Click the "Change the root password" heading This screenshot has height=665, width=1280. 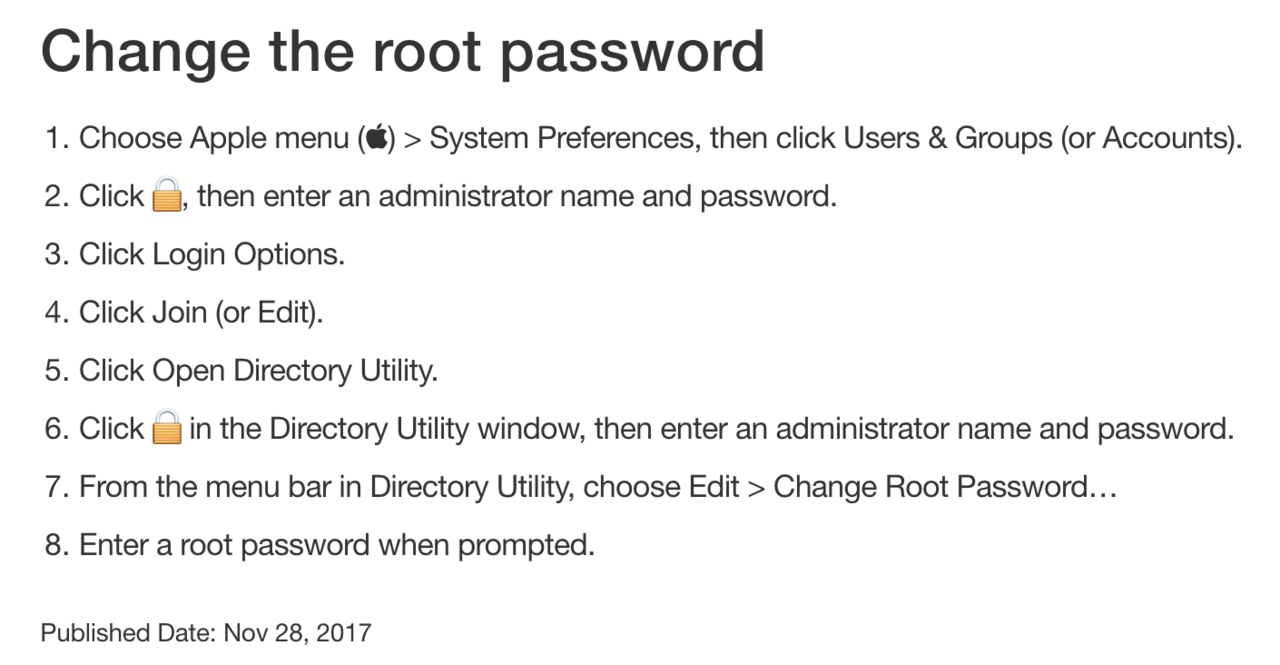(402, 51)
